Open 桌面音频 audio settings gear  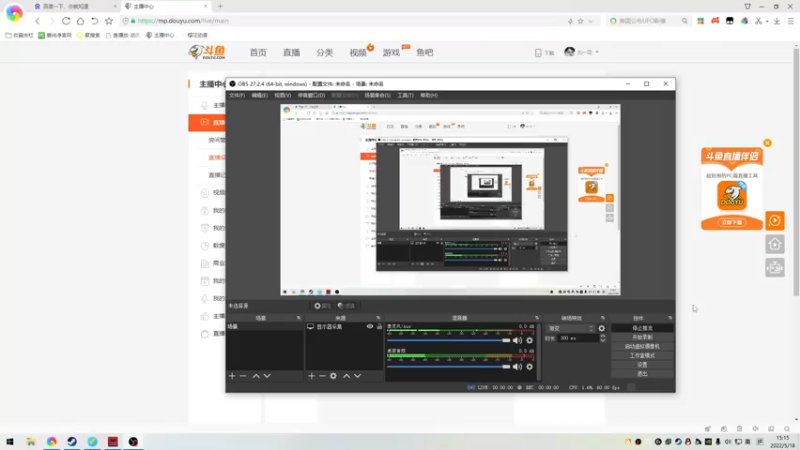[x=530, y=367]
